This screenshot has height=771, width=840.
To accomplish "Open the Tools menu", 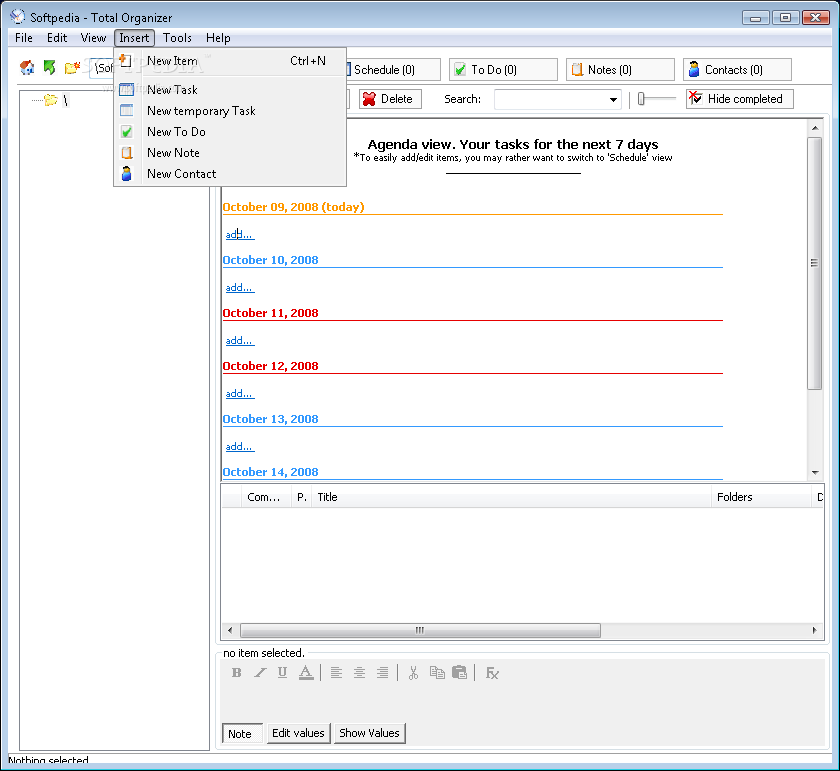I will (x=177, y=38).
